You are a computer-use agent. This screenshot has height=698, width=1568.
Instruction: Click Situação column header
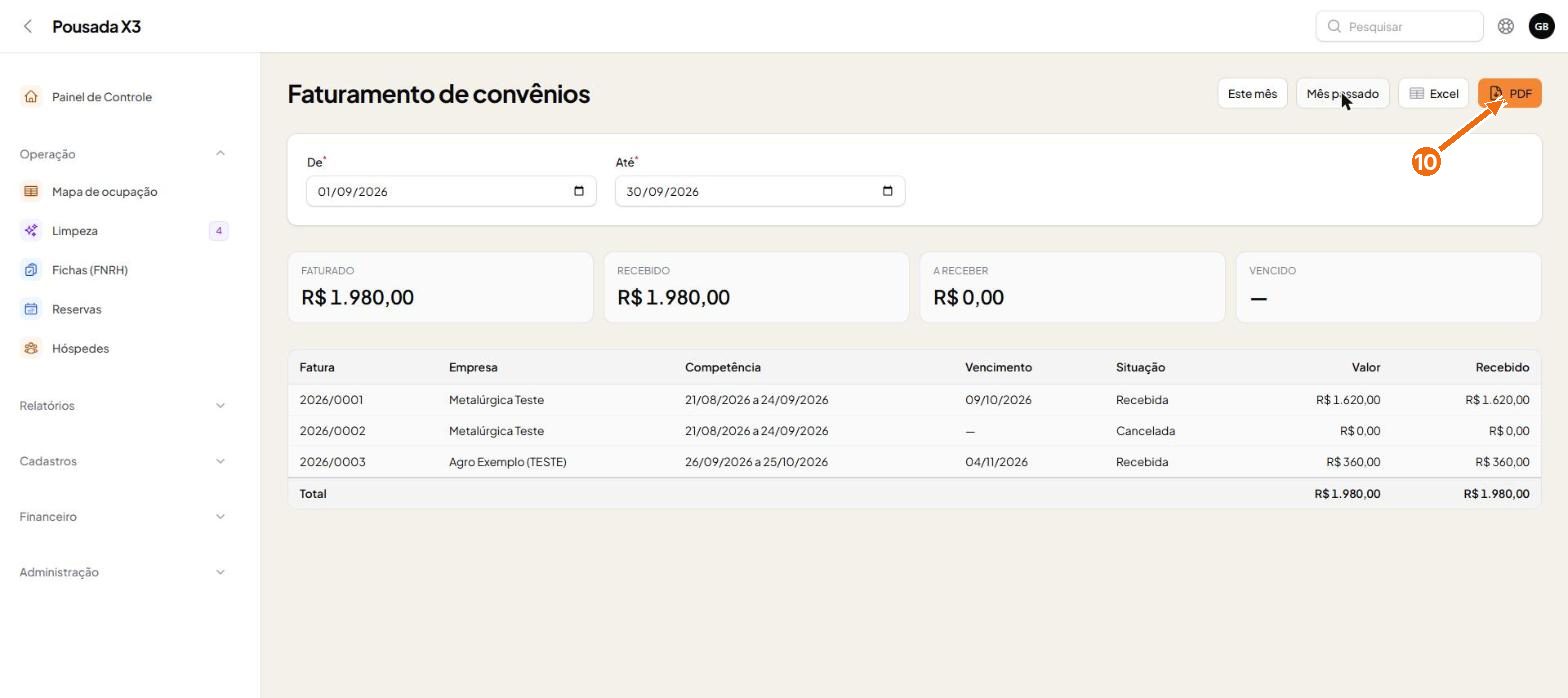1140,367
